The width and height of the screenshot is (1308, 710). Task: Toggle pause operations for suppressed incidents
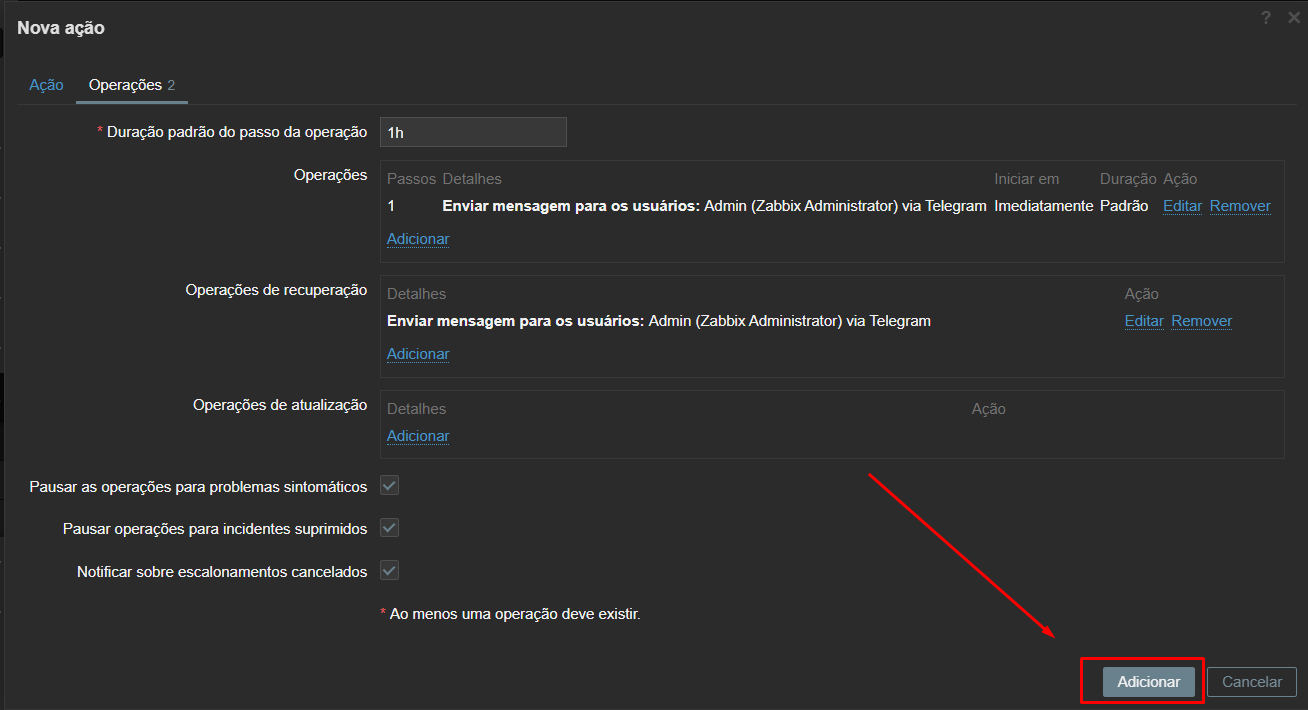point(390,528)
